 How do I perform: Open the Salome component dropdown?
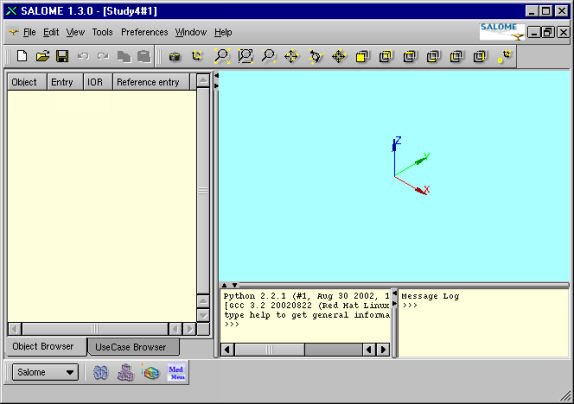(45, 372)
